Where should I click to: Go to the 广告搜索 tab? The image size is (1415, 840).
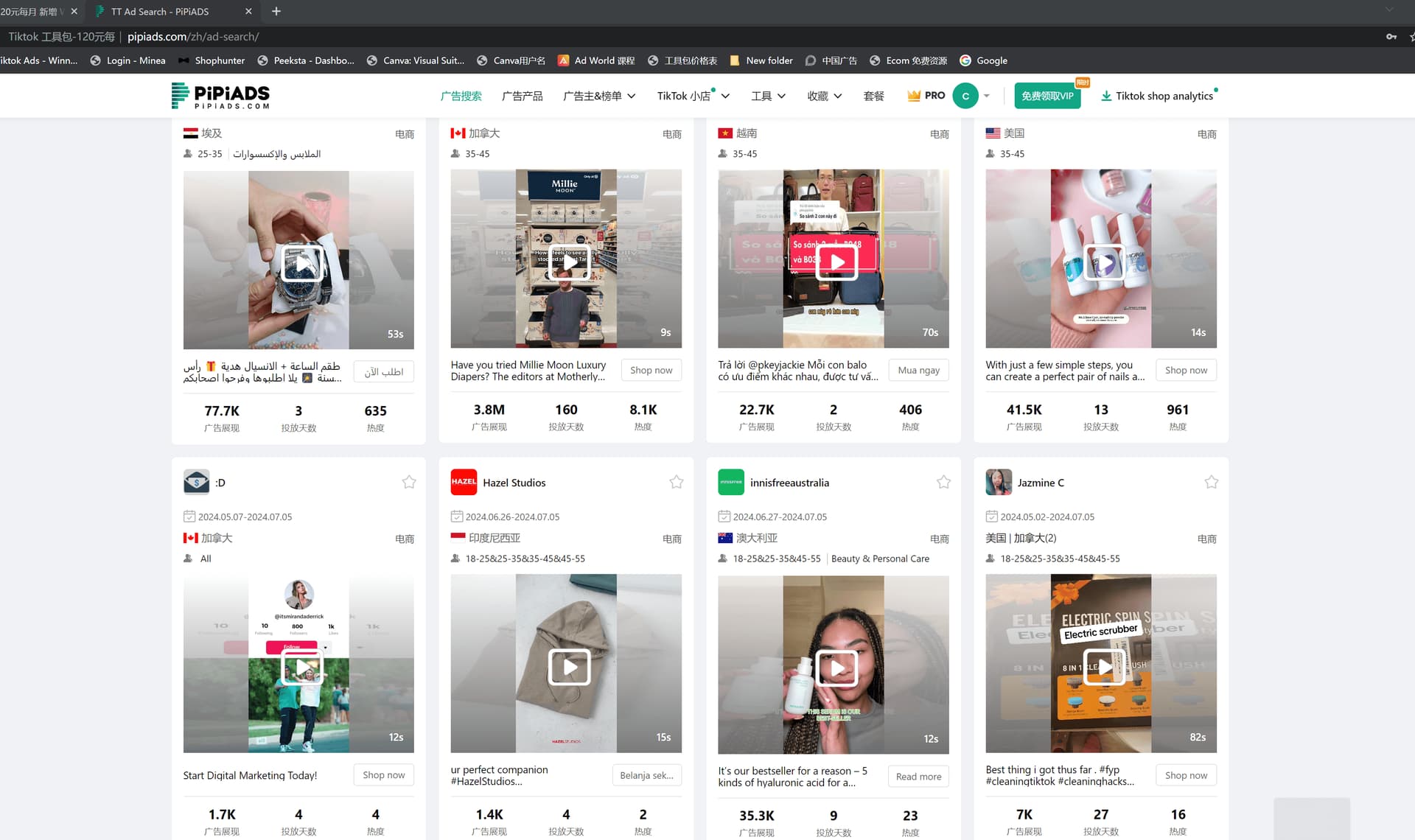pyautogui.click(x=461, y=96)
